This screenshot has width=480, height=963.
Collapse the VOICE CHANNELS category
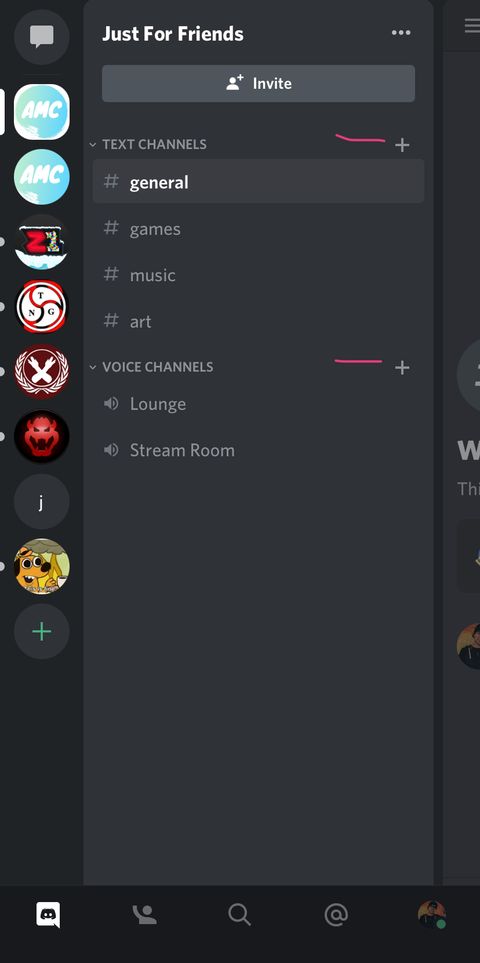click(x=152, y=367)
